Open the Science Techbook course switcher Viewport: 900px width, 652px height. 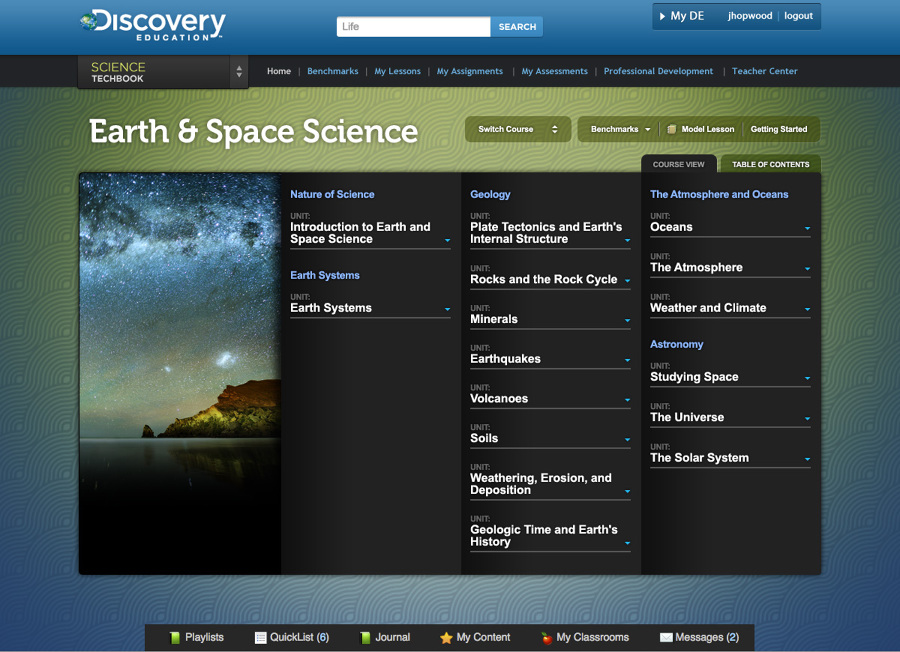tap(238, 71)
